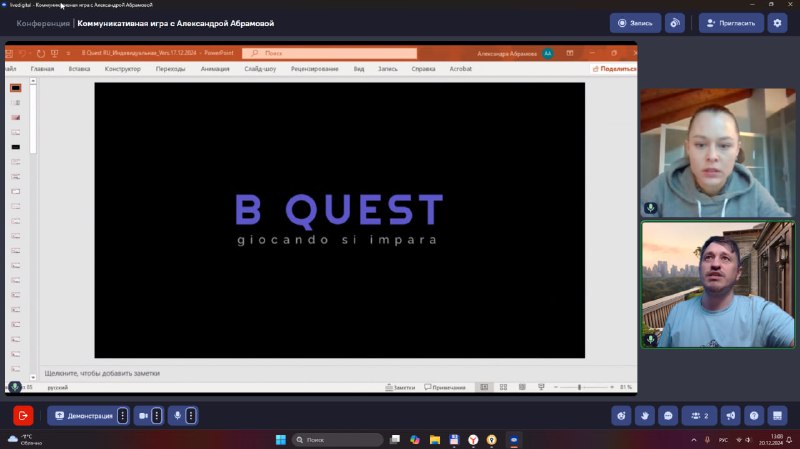Open Анимация ribbon tab
The height and width of the screenshot is (449, 800).
(x=215, y=69)
